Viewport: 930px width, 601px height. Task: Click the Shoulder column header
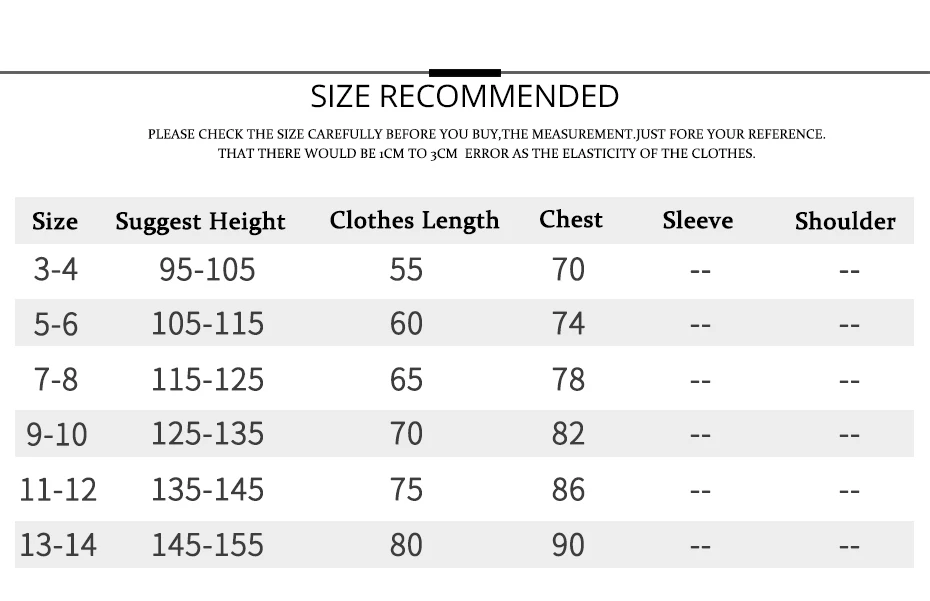coord(845,221)
